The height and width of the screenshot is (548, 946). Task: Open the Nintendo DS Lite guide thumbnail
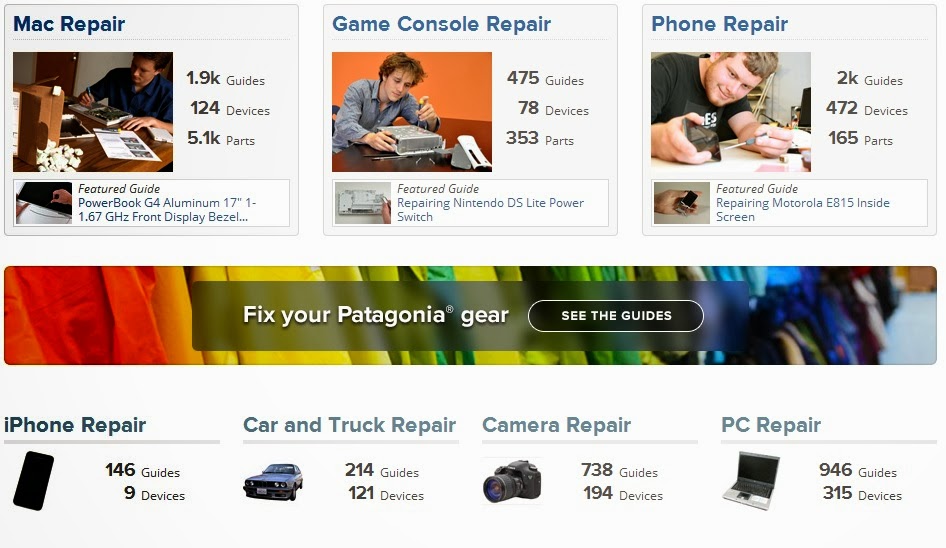363,203
